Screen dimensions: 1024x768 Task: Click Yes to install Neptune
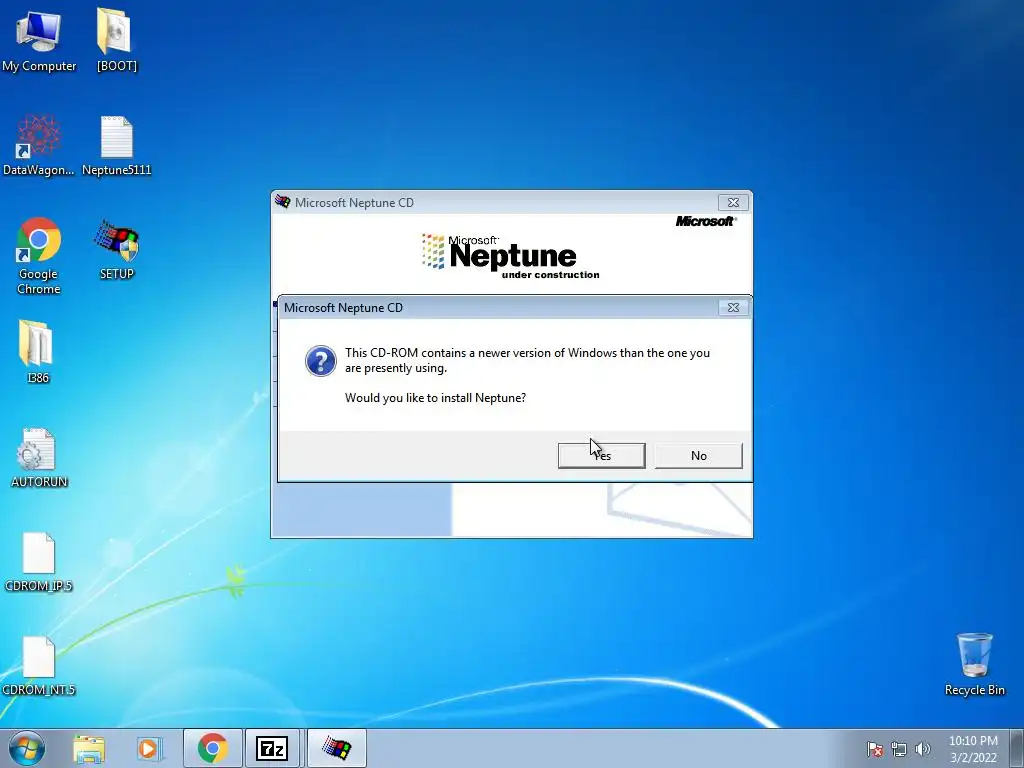coord(601,455)
